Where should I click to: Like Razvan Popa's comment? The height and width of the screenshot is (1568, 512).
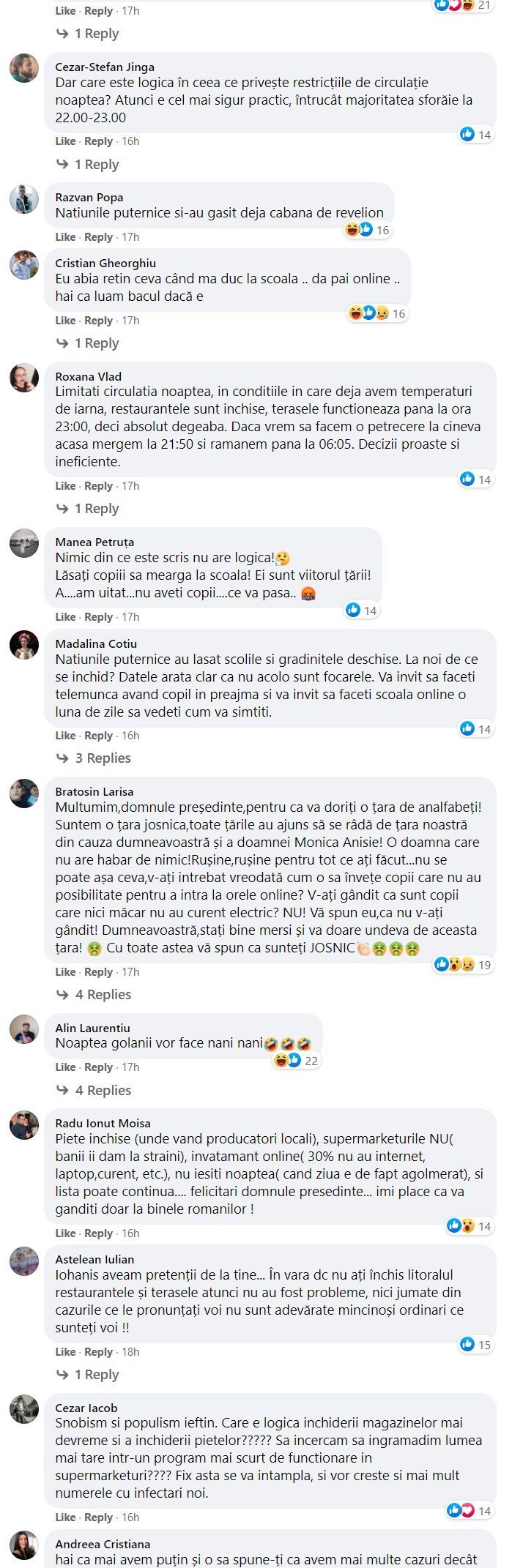65,237
